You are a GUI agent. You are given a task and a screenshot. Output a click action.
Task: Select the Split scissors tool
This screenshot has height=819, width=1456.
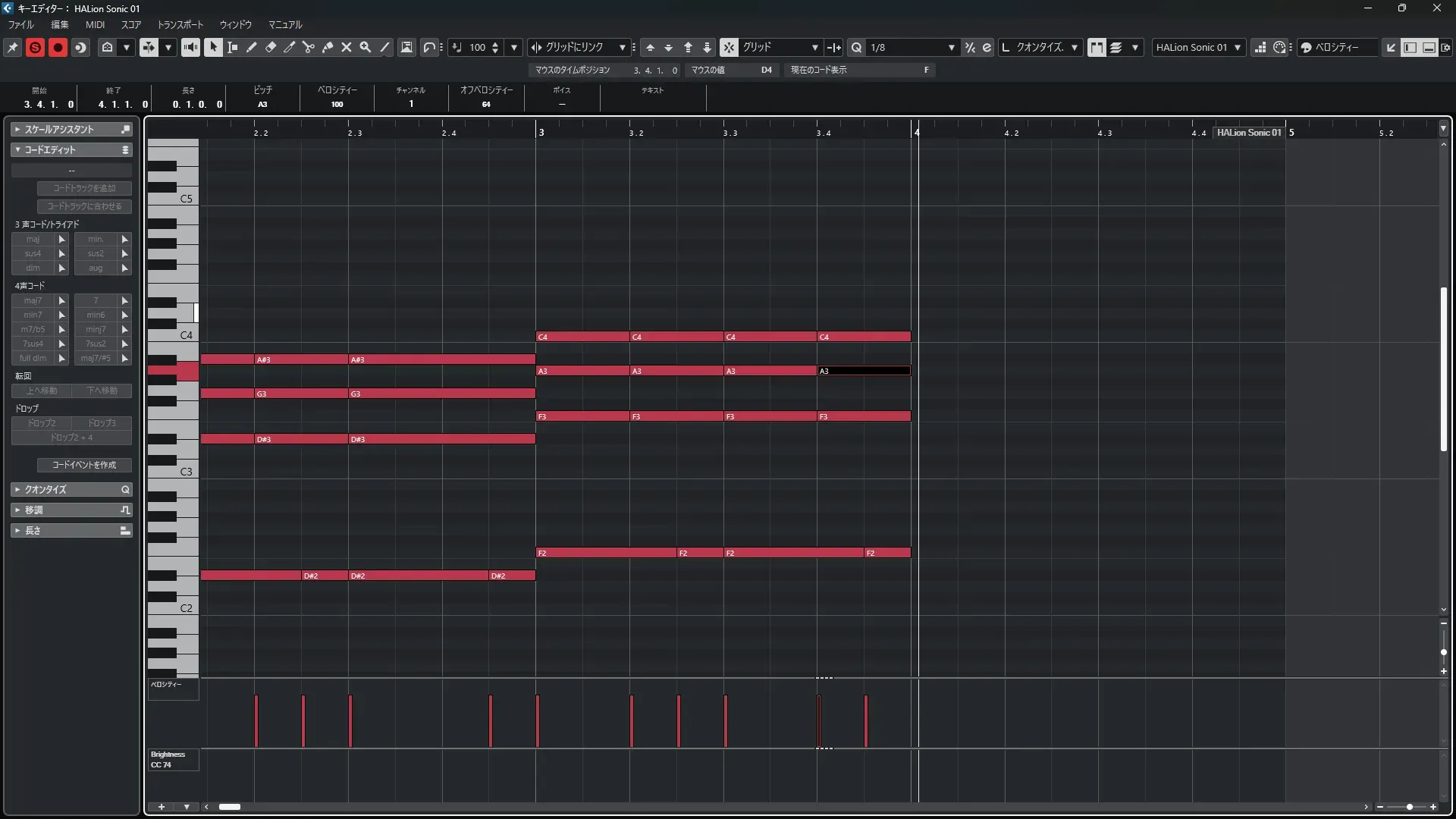pos(309,47)
